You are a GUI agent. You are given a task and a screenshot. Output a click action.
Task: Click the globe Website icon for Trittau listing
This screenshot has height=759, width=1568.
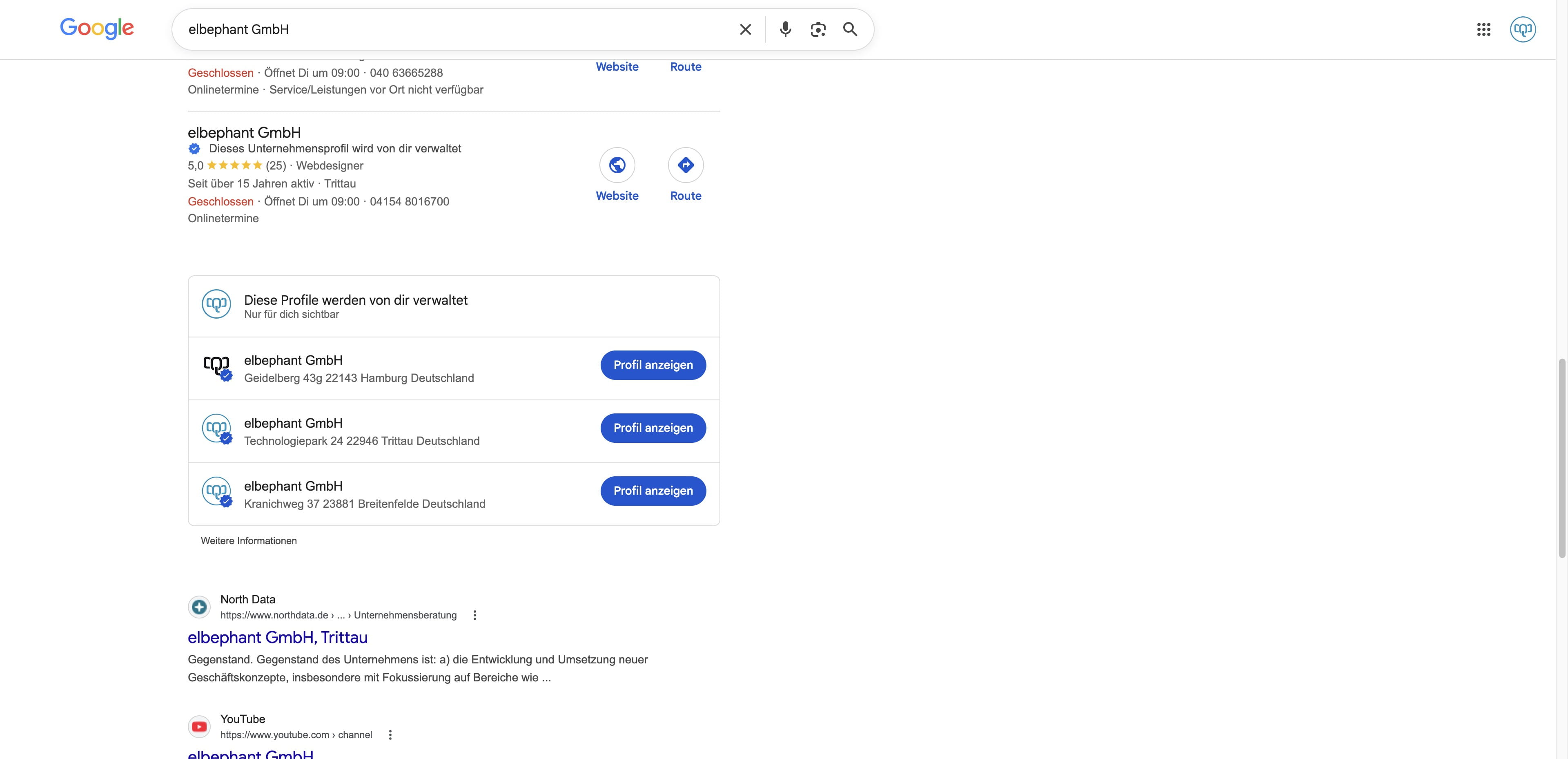(617, 165)
